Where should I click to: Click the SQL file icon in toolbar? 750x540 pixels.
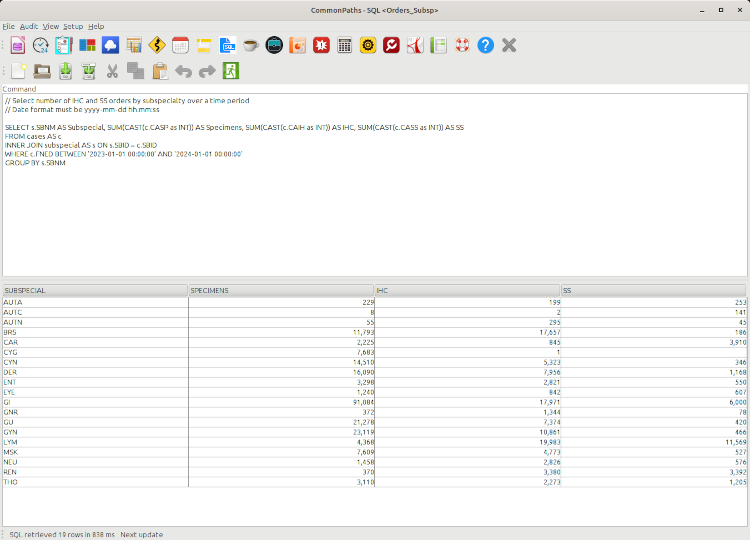click(227, 45)
